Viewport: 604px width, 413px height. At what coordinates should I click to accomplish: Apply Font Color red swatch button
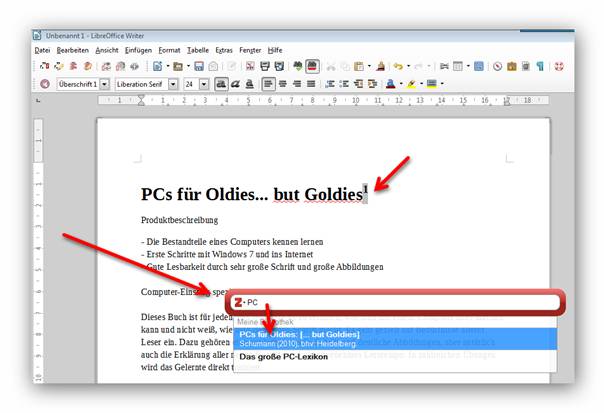pyautogui.click(x=391, y=84)
